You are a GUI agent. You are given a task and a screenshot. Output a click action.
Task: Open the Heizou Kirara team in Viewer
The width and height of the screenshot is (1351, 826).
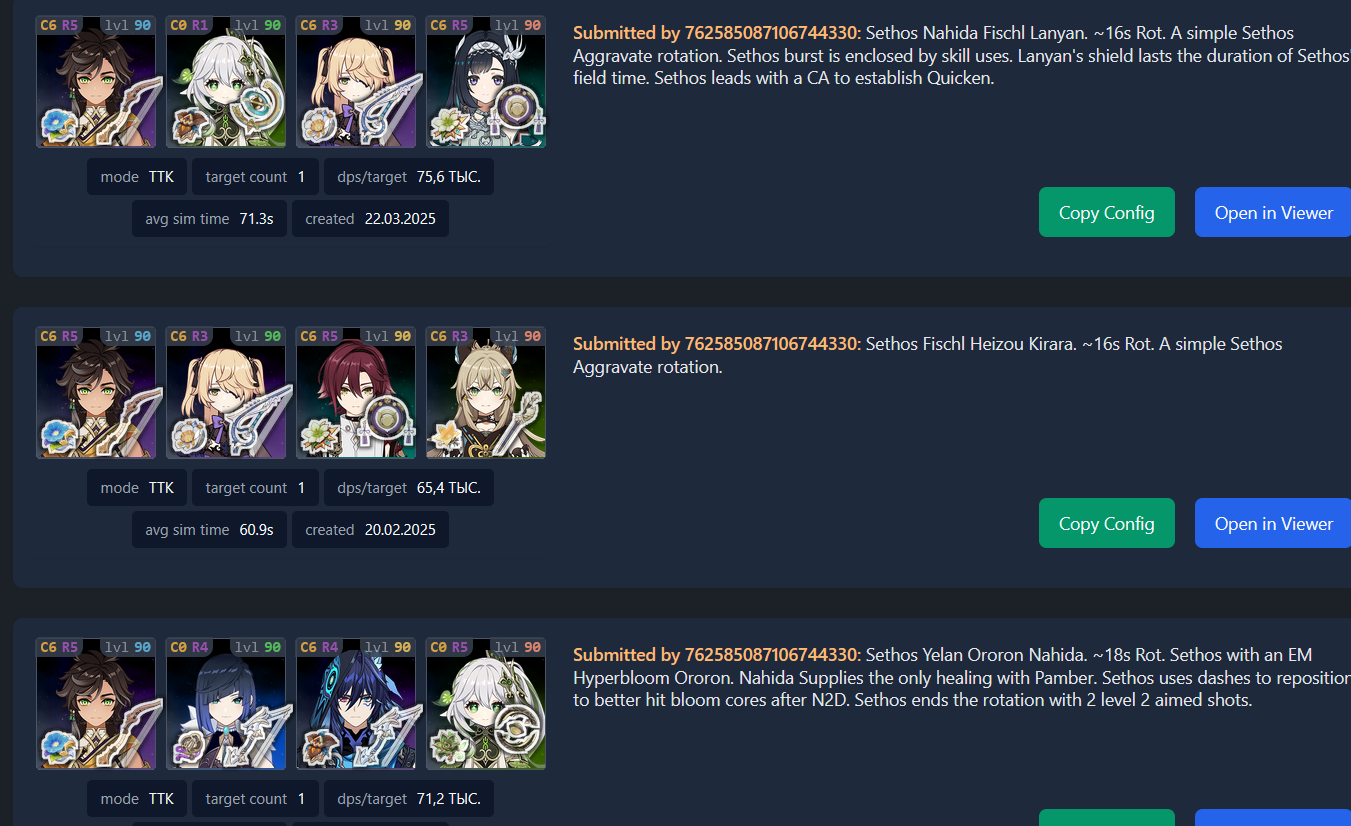click(1273, 523)
